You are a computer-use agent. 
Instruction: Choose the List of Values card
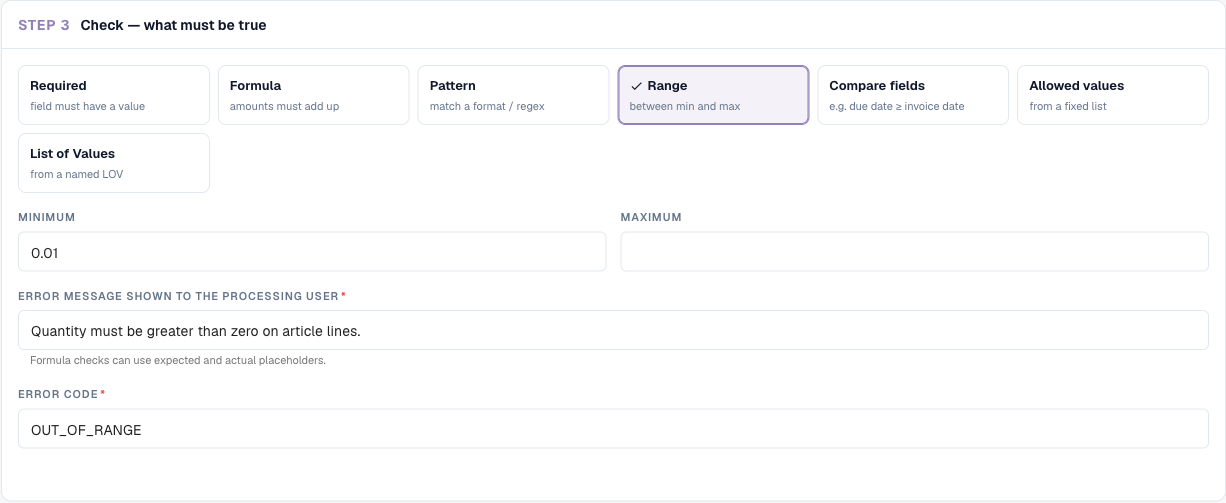tap(114, 163)
